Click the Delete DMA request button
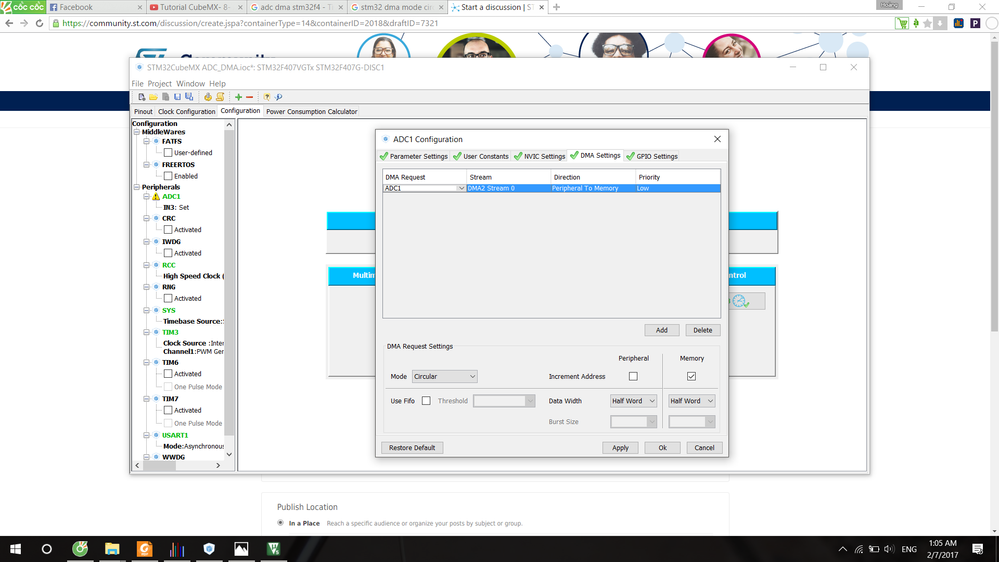The image size is (999, 562). point(703,330)
